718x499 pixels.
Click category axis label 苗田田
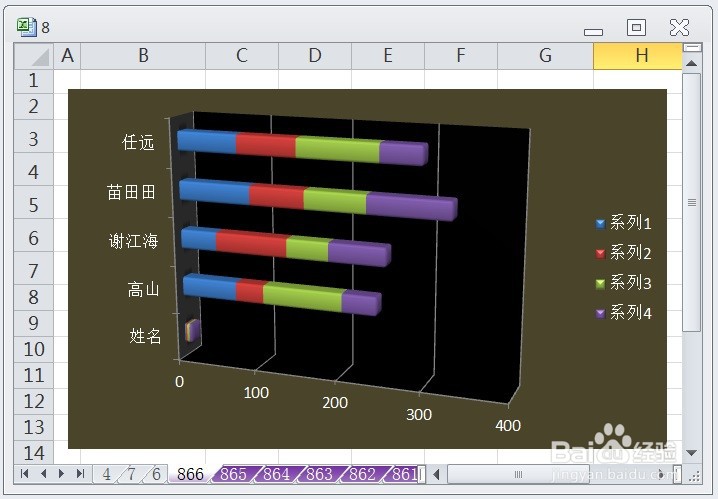[x=131, y=192]
